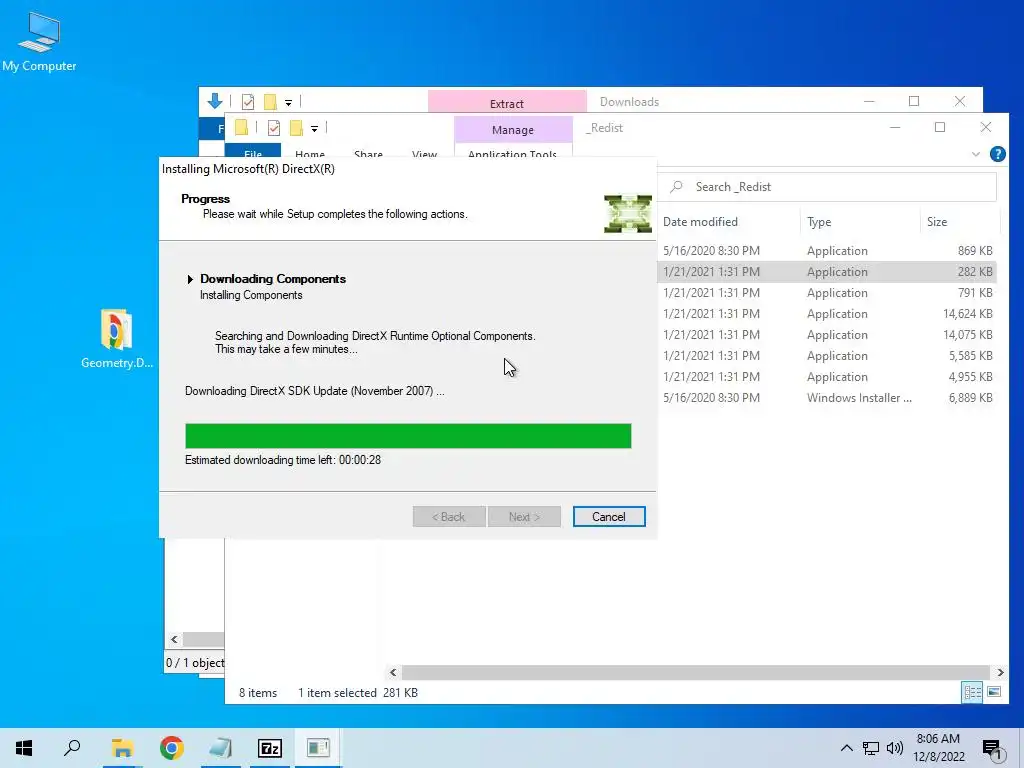Viewport: 1024px width, 768px height.
Task: Open File Explorer from the taskbar
Action: click(122, 748)
